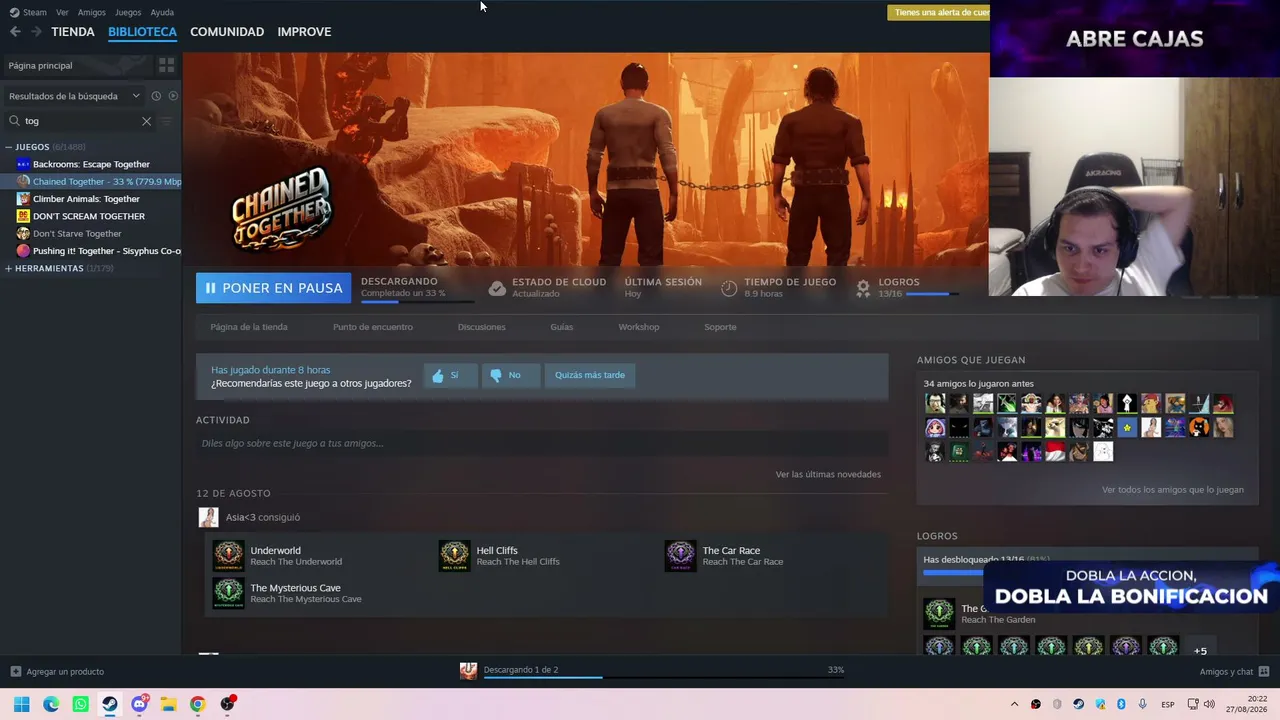Open Backrooms: Escape Together game icon
1280x720 pixels.
[23, 164]
